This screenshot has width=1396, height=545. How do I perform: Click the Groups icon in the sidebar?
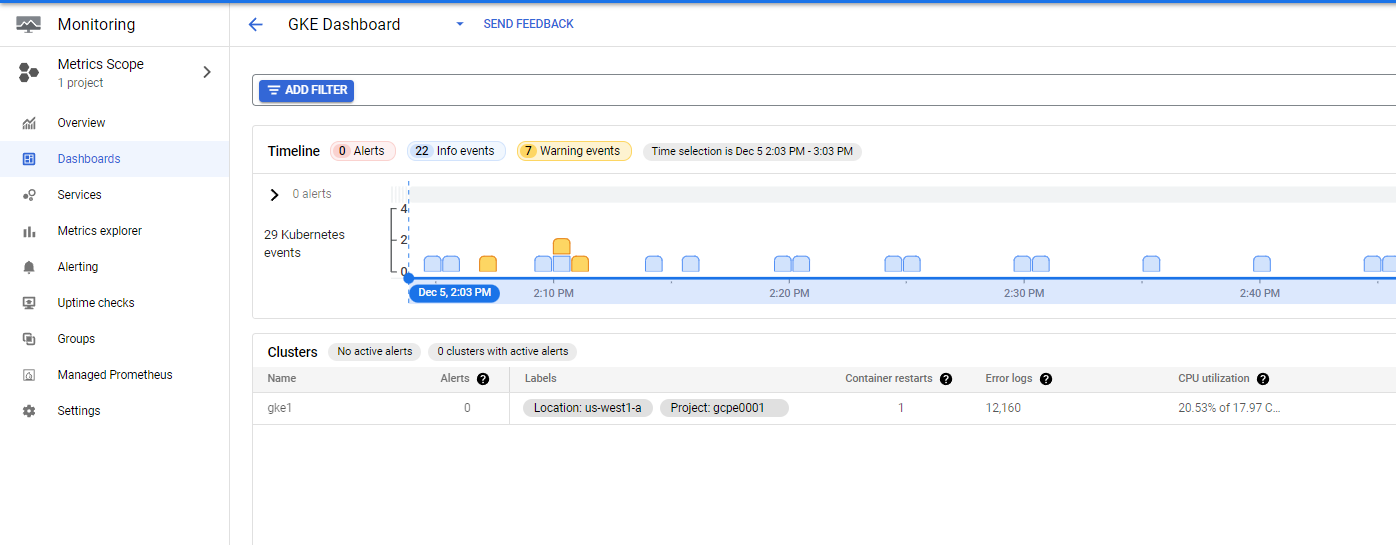(29, 339)
